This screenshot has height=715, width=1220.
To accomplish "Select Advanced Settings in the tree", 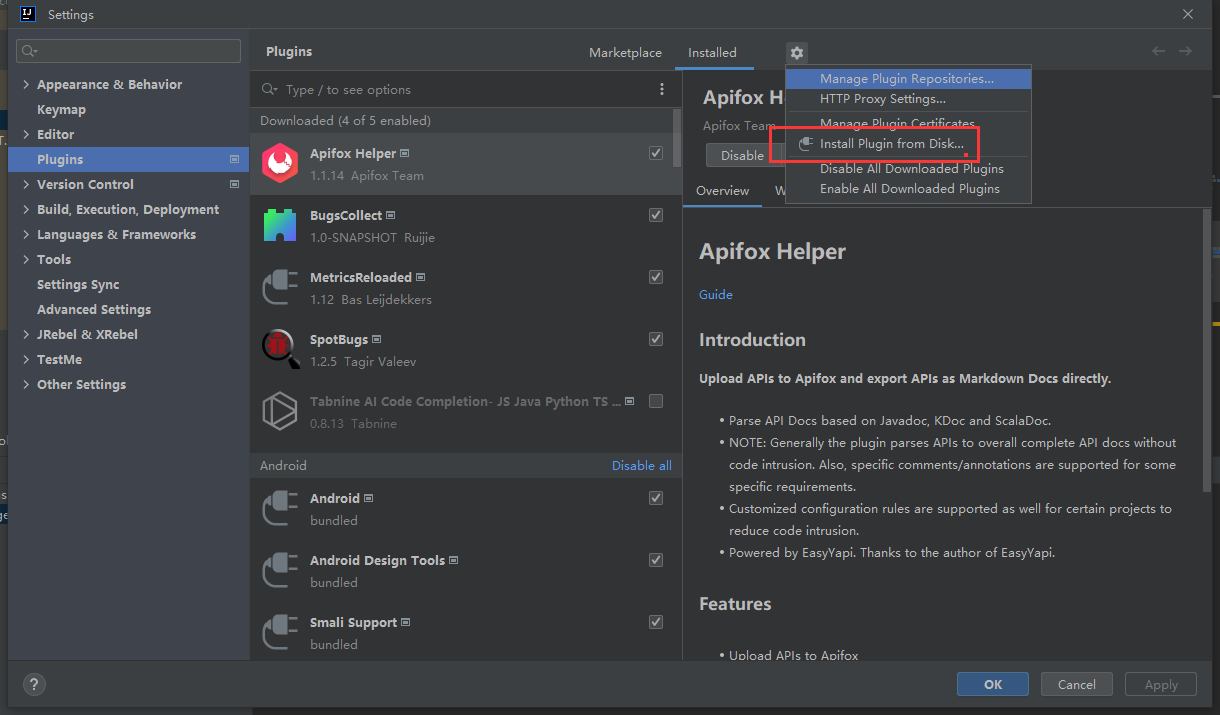I will (x=94, y=310).
